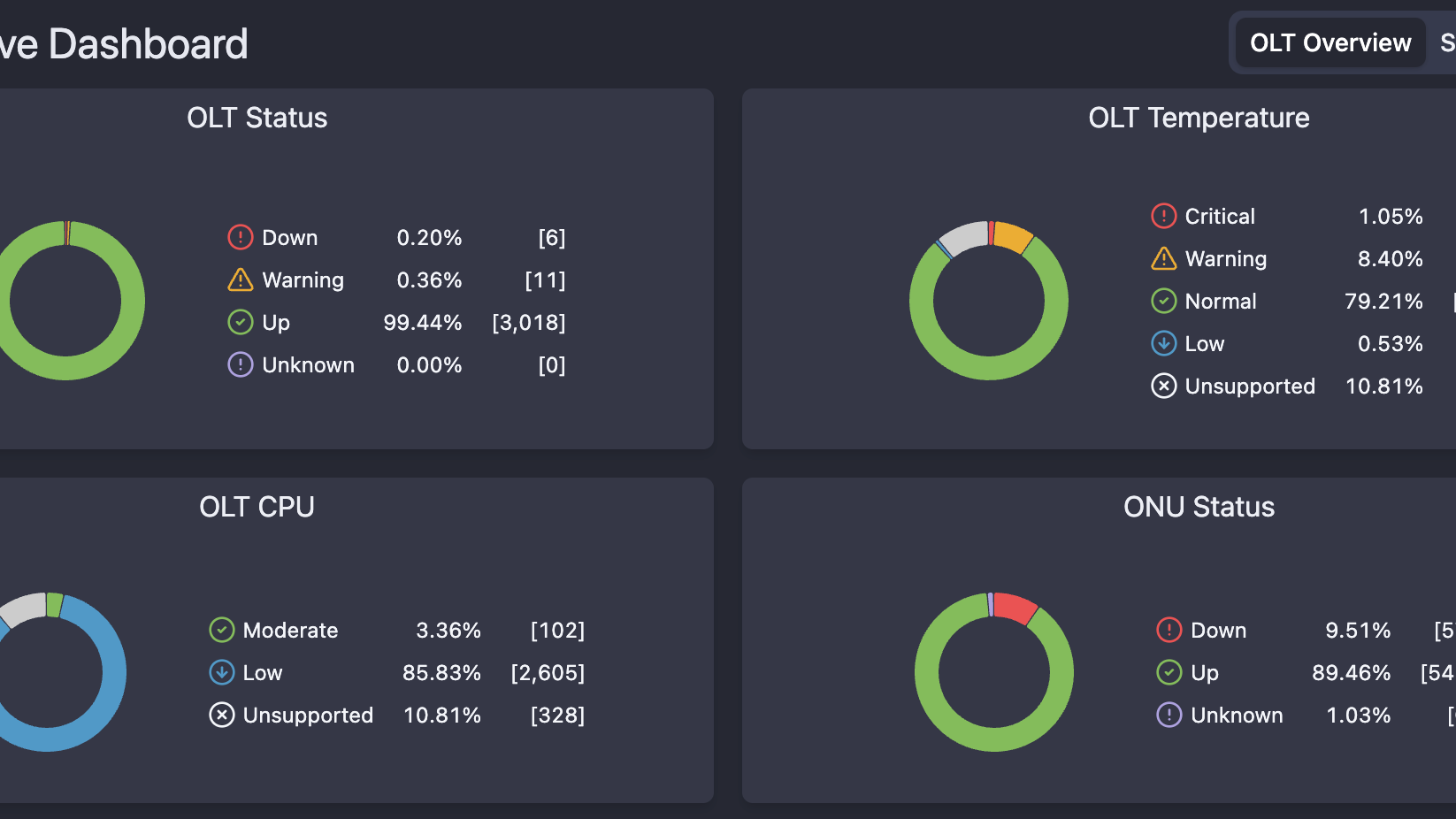1456x819 pixels.
Task: Toggle the Normal series in OLT Temperature legend
Action: pyautogui.click(x=1220, y=301)
